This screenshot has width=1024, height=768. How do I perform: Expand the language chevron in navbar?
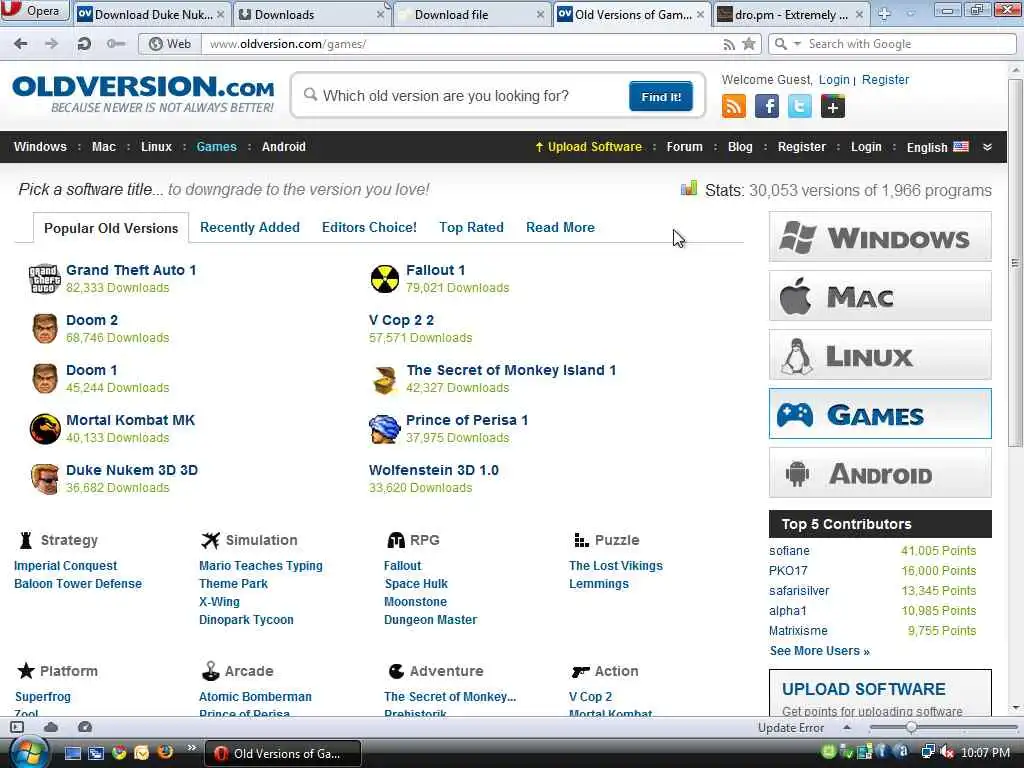point(987,147)
